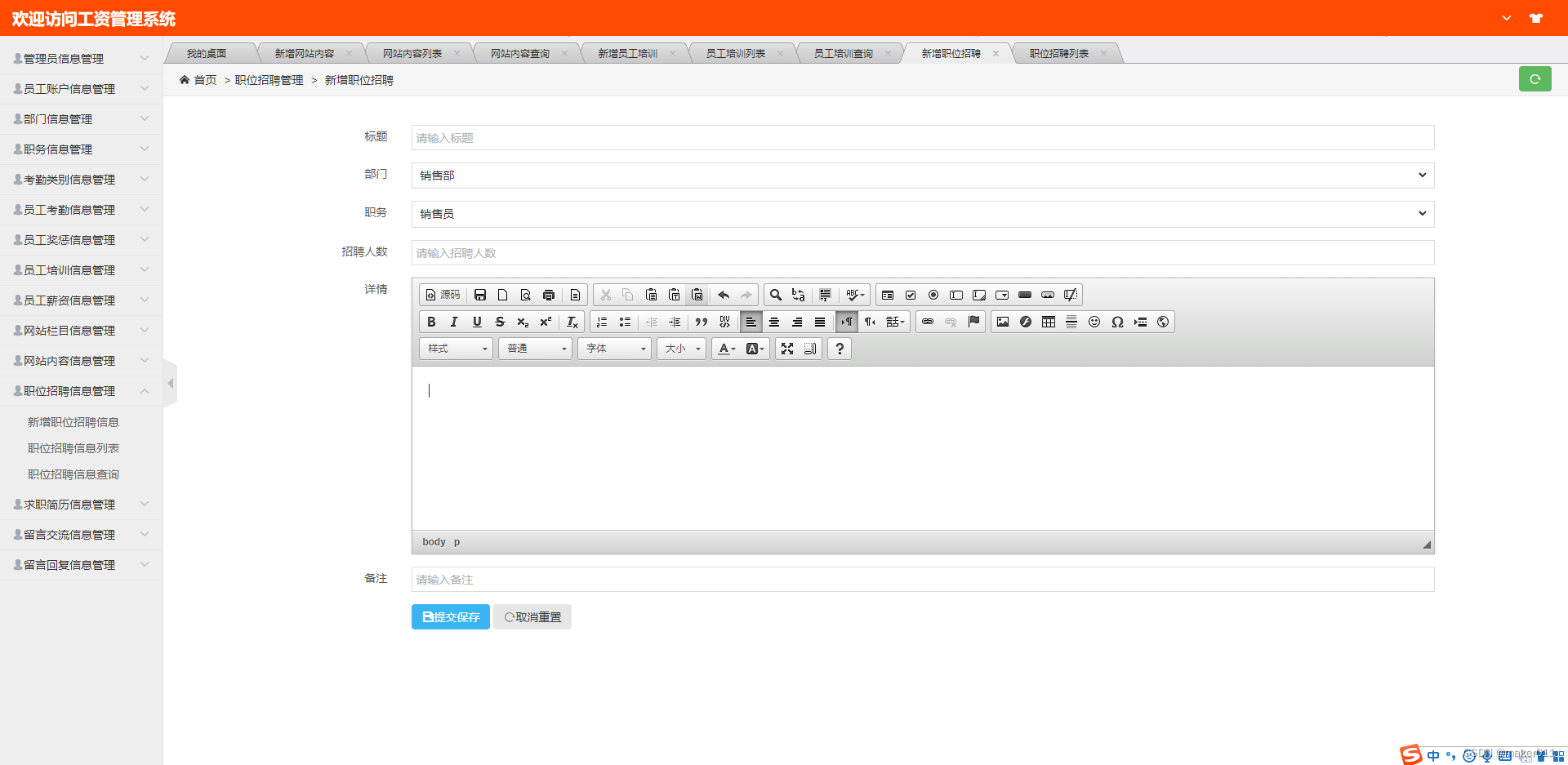Click the Undo arrow in editor
This screenshot has width=1568, height=765.
(x=724, y=295)
